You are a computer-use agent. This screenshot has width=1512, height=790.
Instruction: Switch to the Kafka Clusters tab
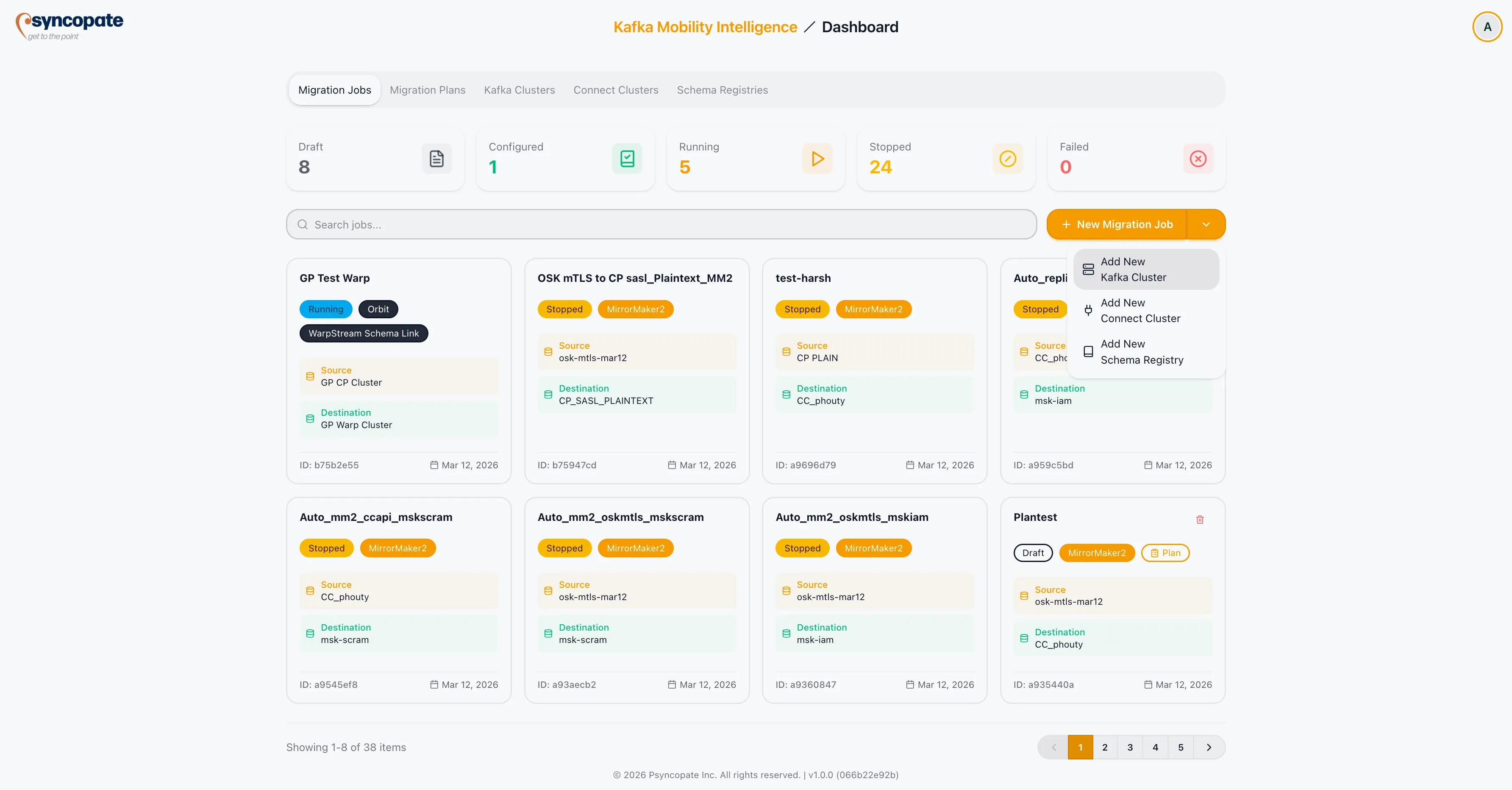[x=519, y=89]
